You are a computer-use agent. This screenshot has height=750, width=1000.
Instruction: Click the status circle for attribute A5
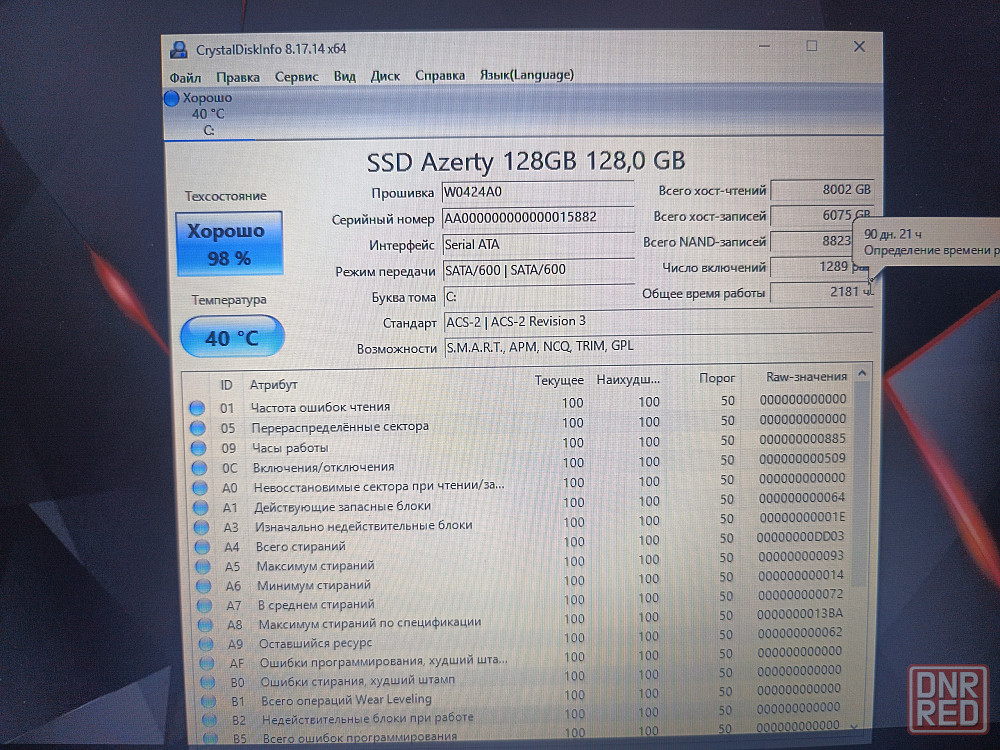(x=203, y=566)
